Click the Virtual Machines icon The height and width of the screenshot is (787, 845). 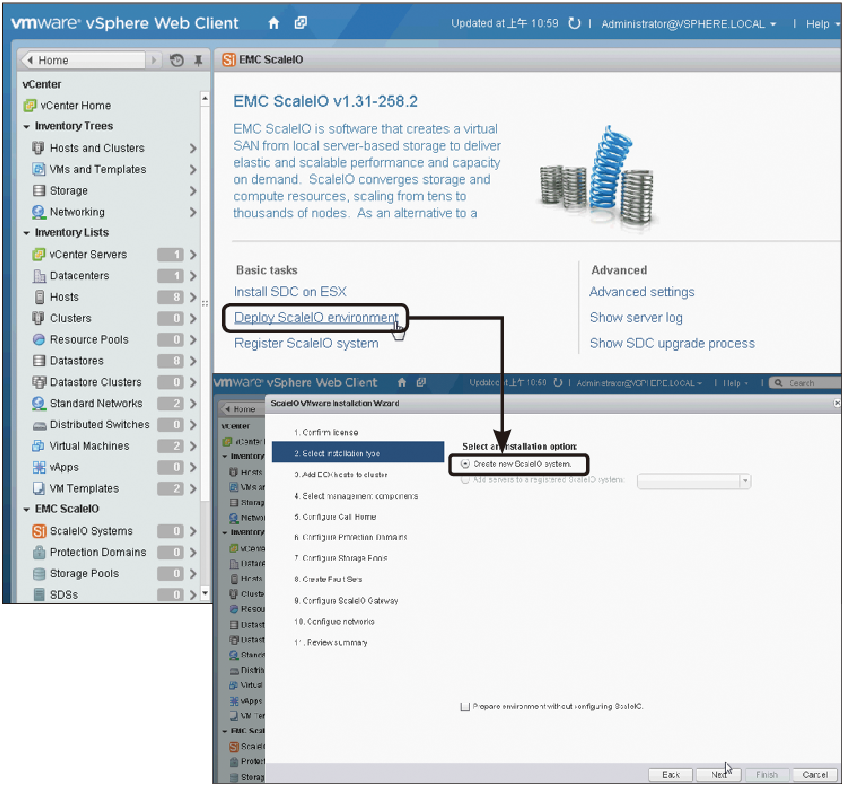tap(38, 446)
